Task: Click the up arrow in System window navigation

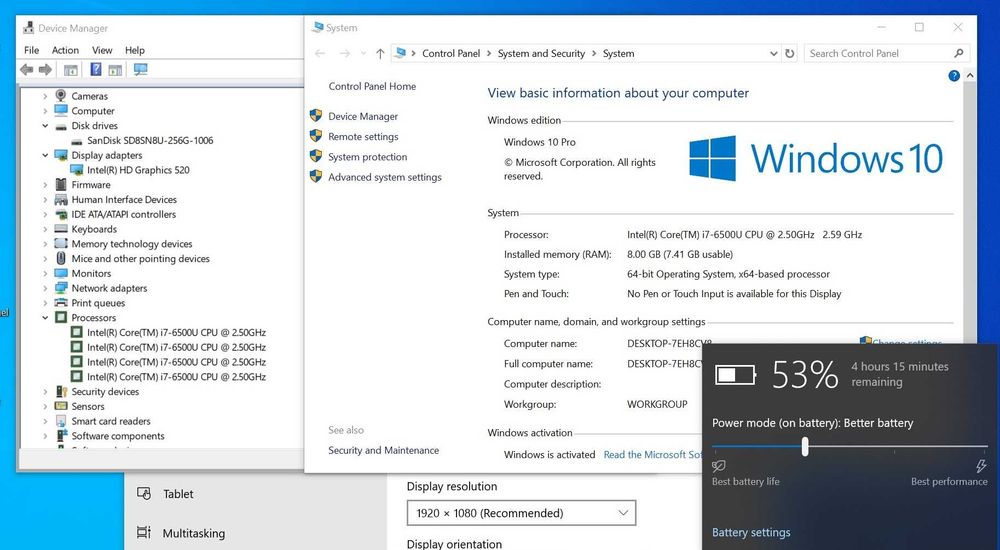Action: point(380,54)
